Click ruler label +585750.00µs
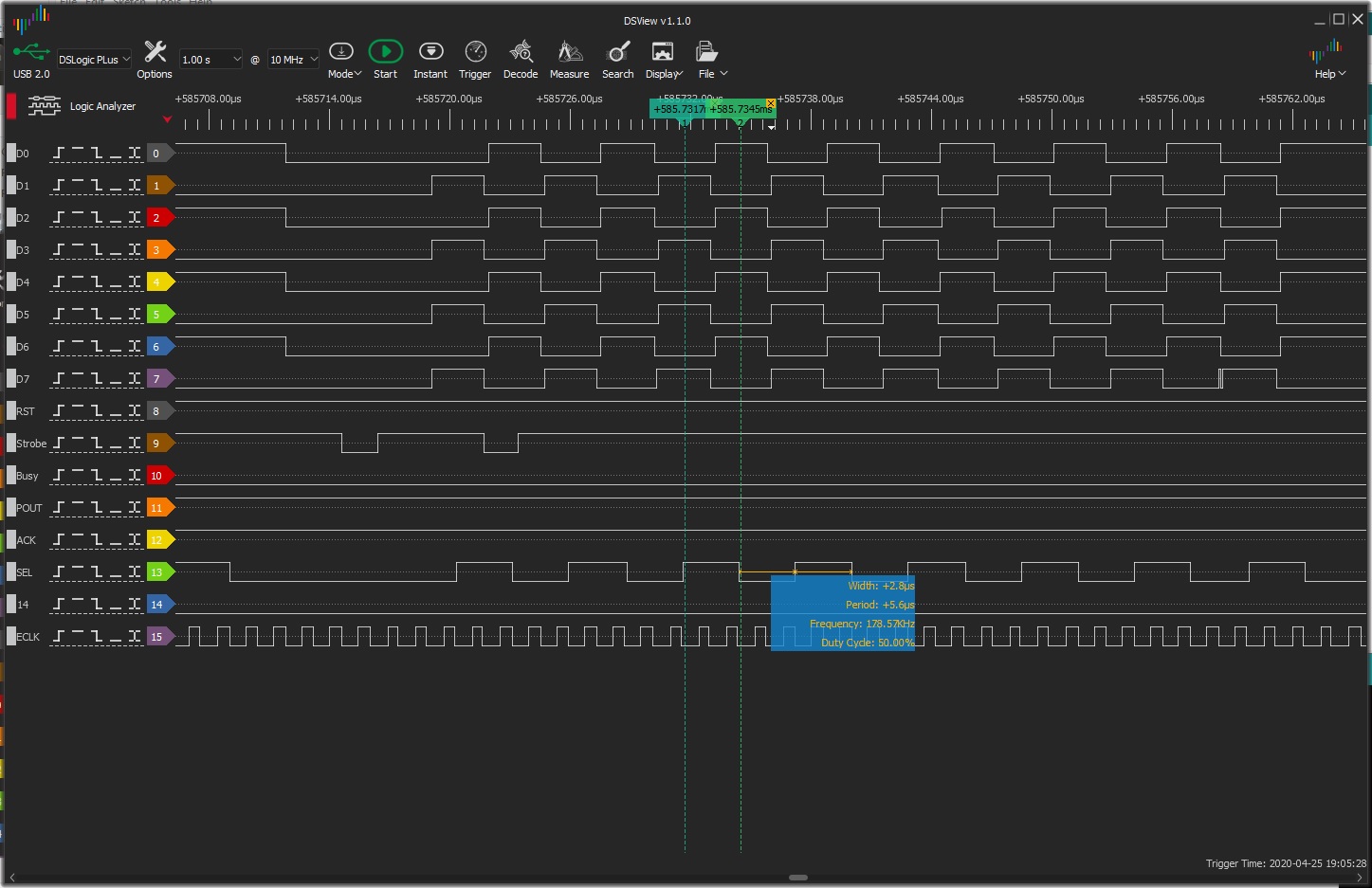This screenshot has height=888, width=1372. coord(1051,99)
